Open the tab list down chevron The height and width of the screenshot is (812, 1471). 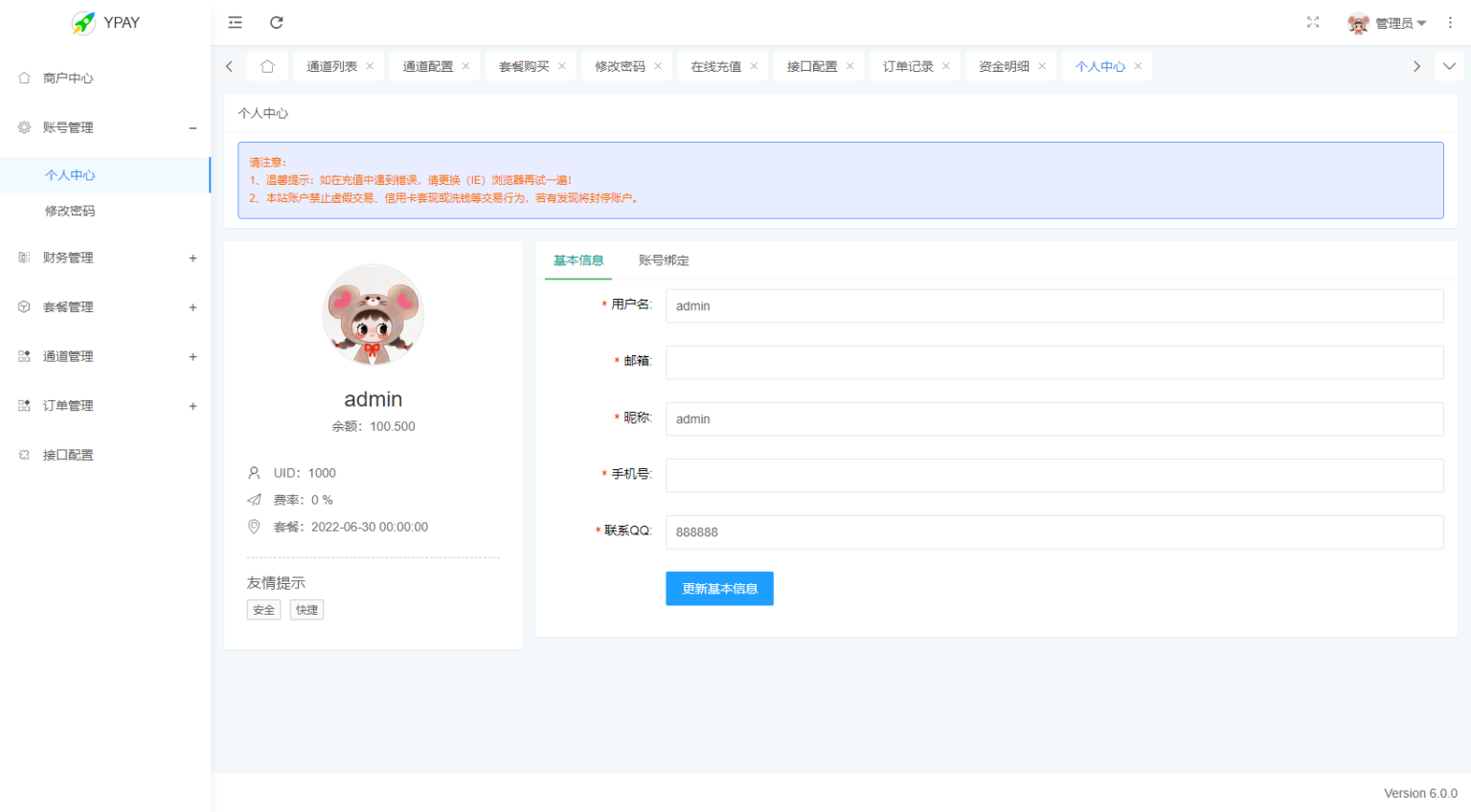[x=1450, y=66]
